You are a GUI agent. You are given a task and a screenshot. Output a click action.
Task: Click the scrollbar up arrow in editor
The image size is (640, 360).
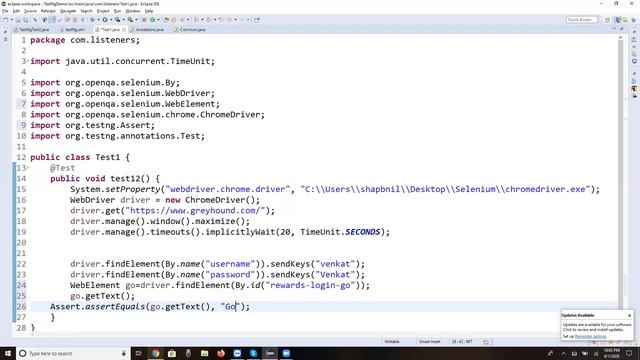[x=620, y=37]
